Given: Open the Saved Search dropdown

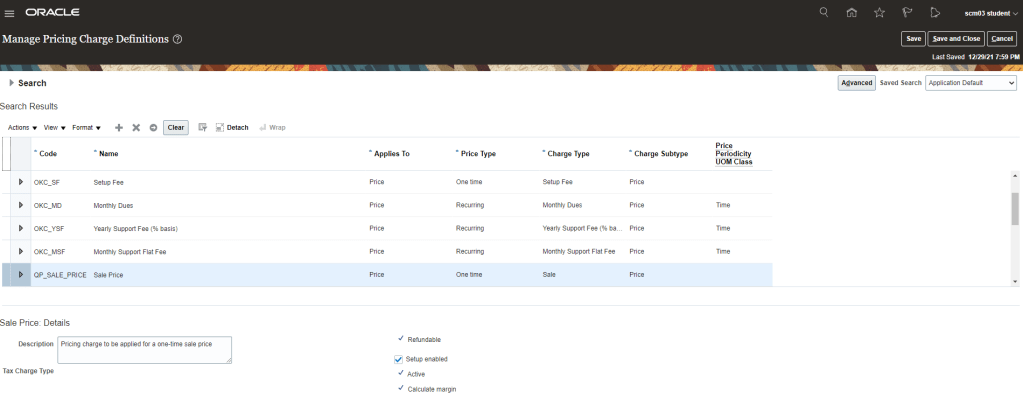Looking at the screenshot, I should click(970, 83).
